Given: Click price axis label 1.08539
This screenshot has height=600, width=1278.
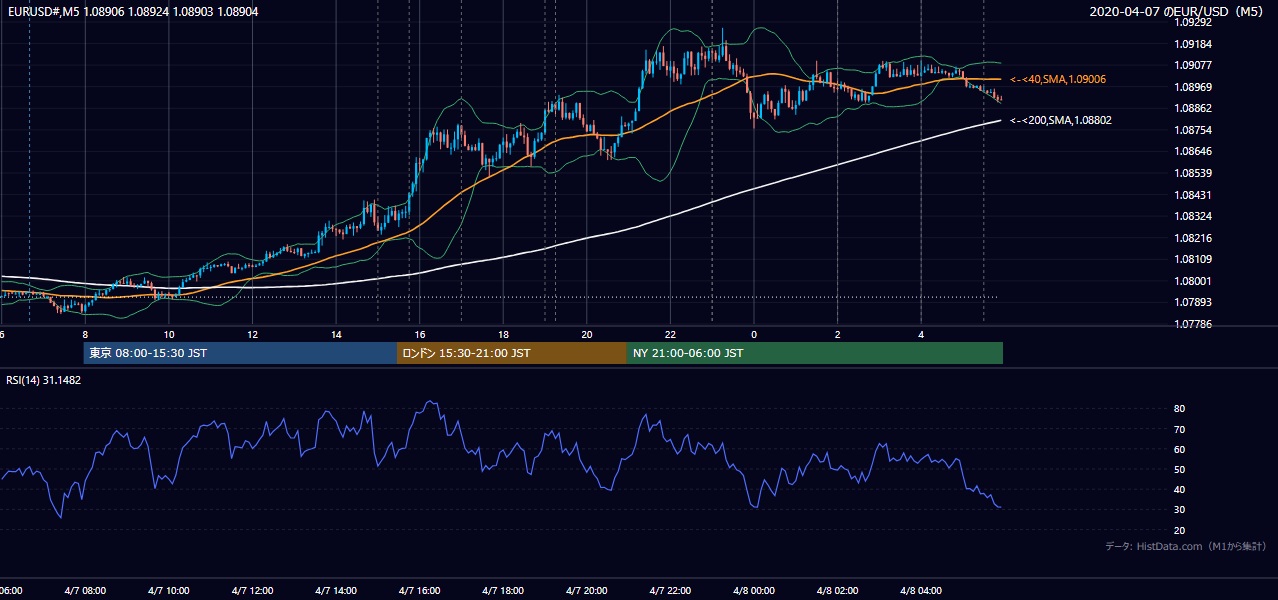Looking at the screenshot, I should click(x=1193, y=173).
